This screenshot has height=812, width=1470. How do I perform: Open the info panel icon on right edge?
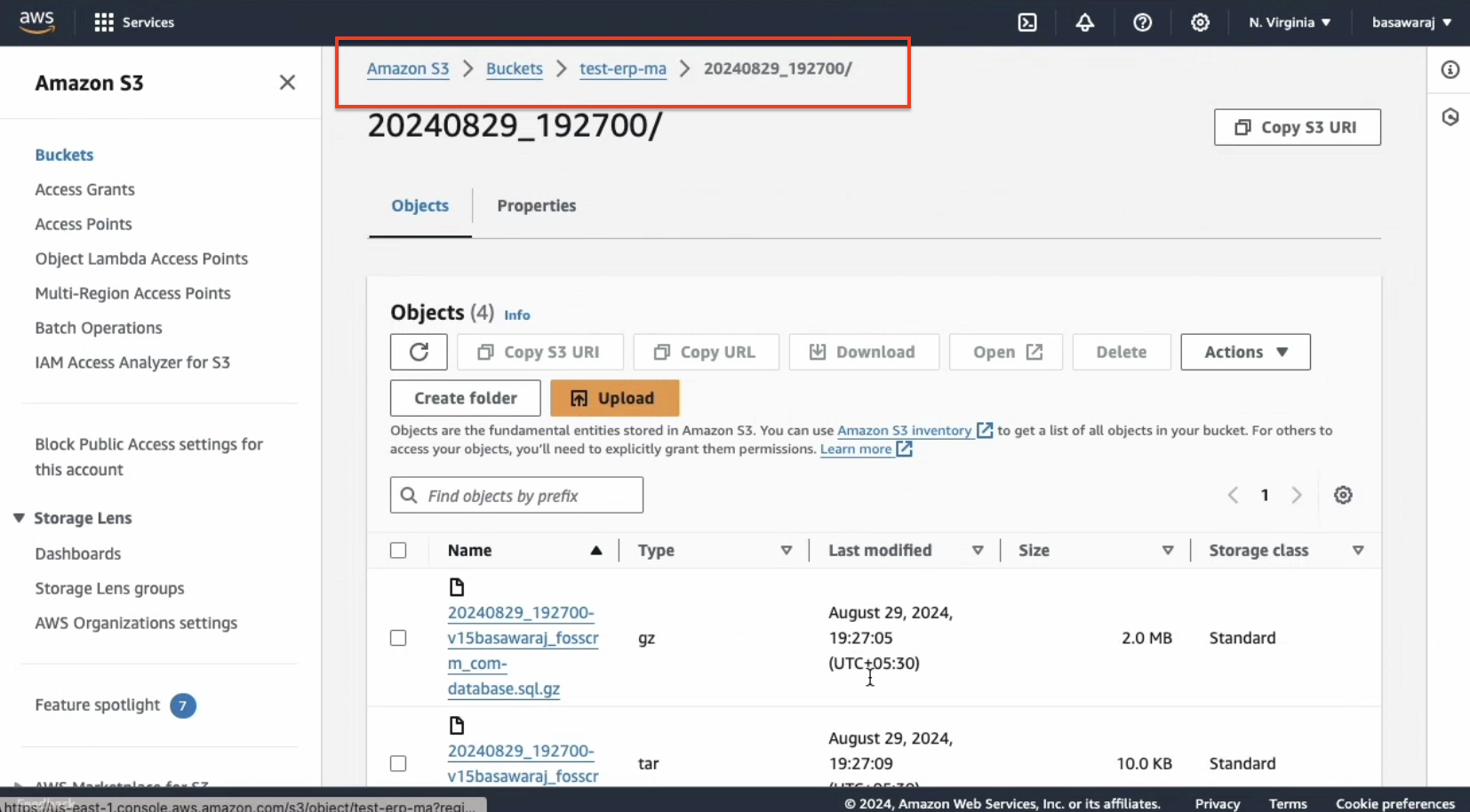click(x=1450, y=69)
